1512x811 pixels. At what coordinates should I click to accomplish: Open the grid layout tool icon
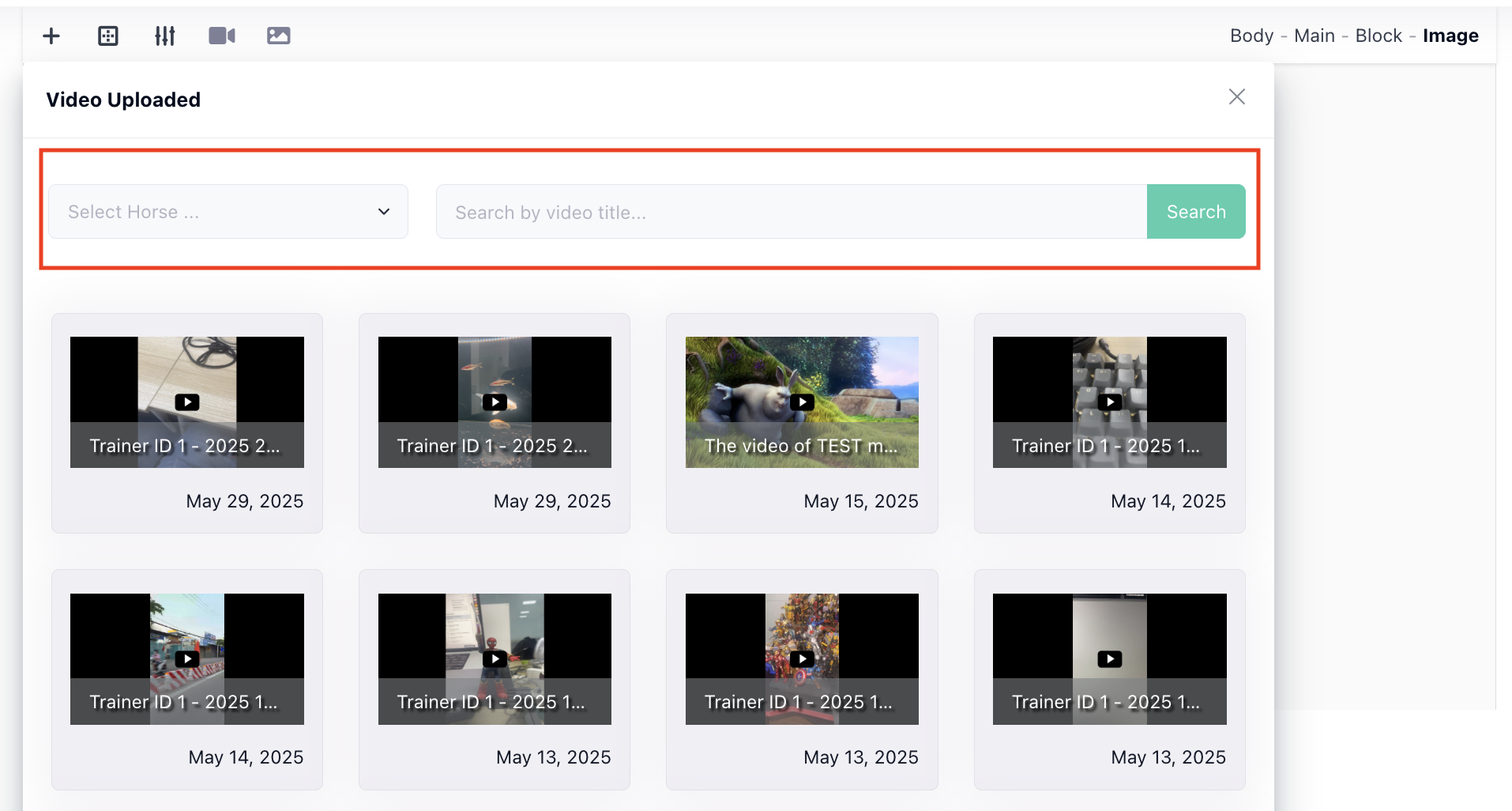(x=108, y=36)
